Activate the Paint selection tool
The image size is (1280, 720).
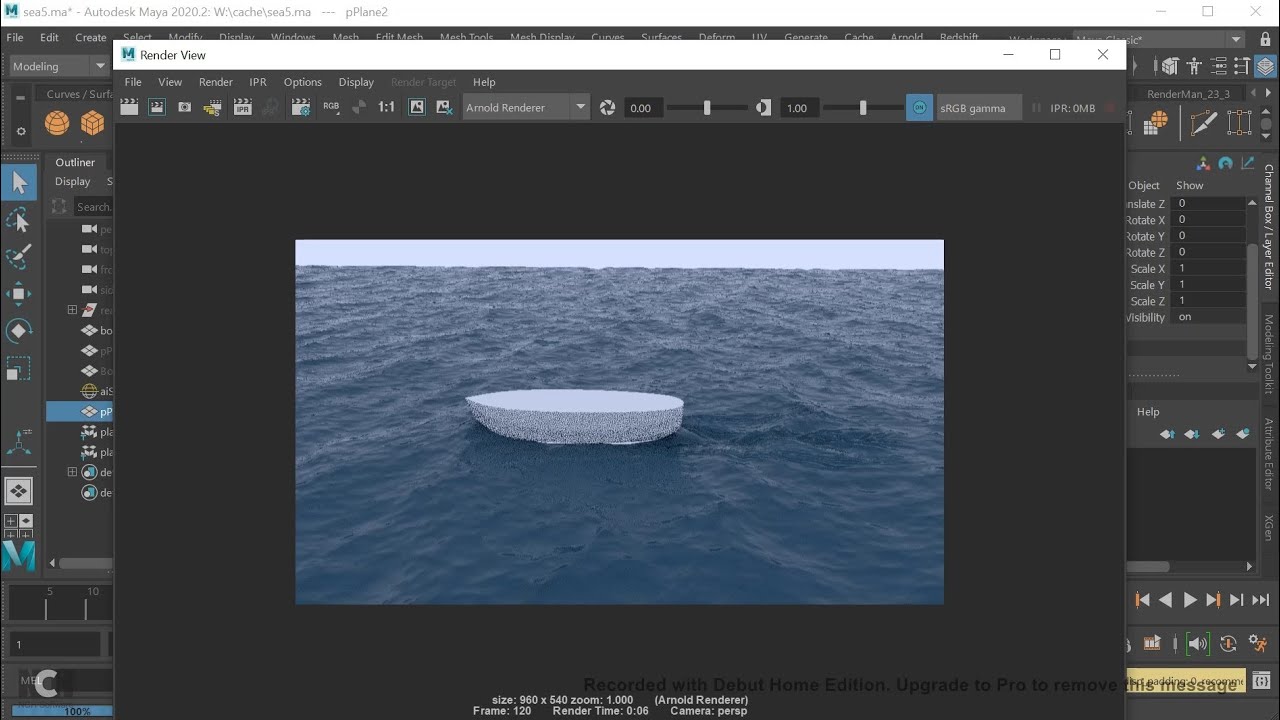point(19,257)
